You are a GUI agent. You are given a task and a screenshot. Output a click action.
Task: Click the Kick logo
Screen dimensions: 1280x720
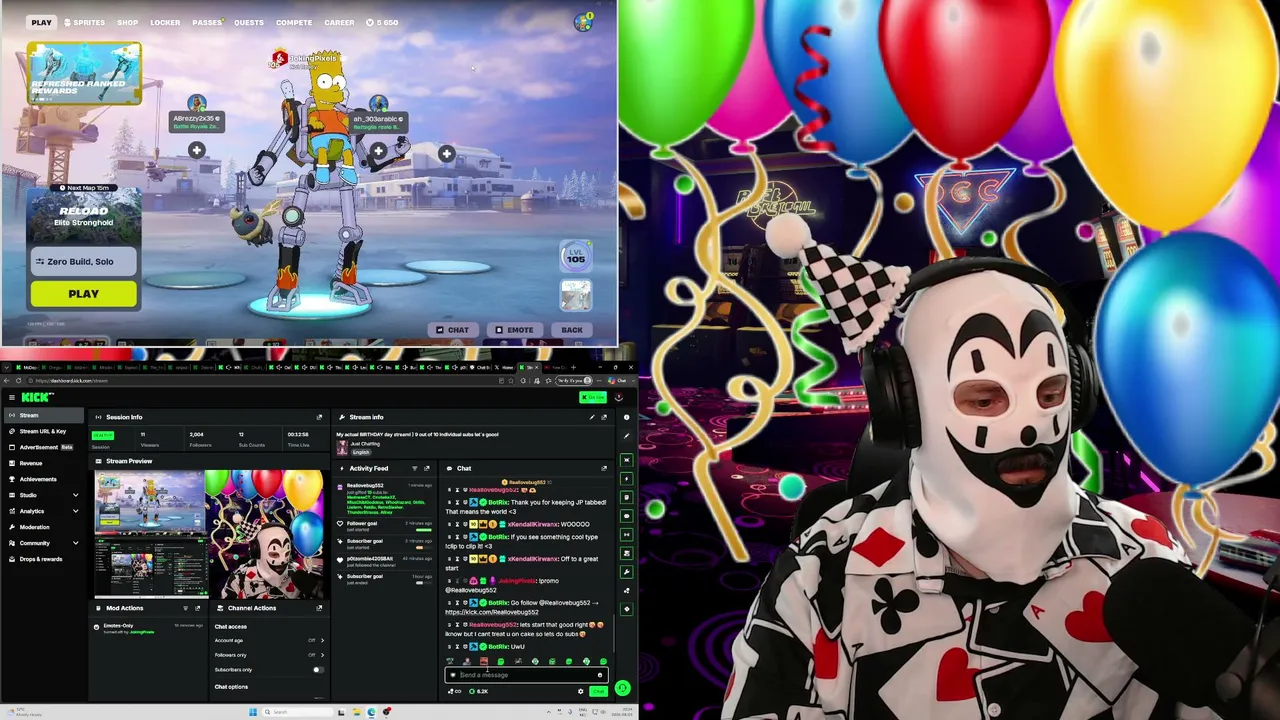[x=37, y=397]
